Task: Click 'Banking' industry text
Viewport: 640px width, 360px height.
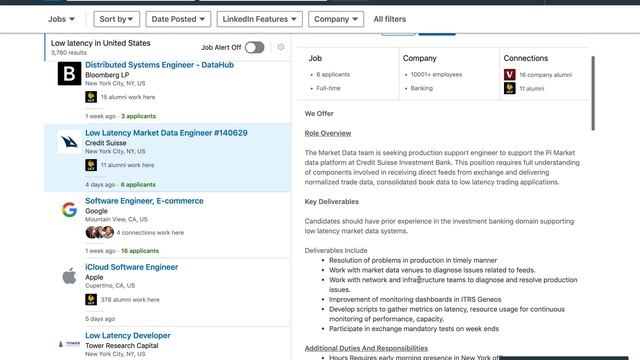Action: point(422,88)
